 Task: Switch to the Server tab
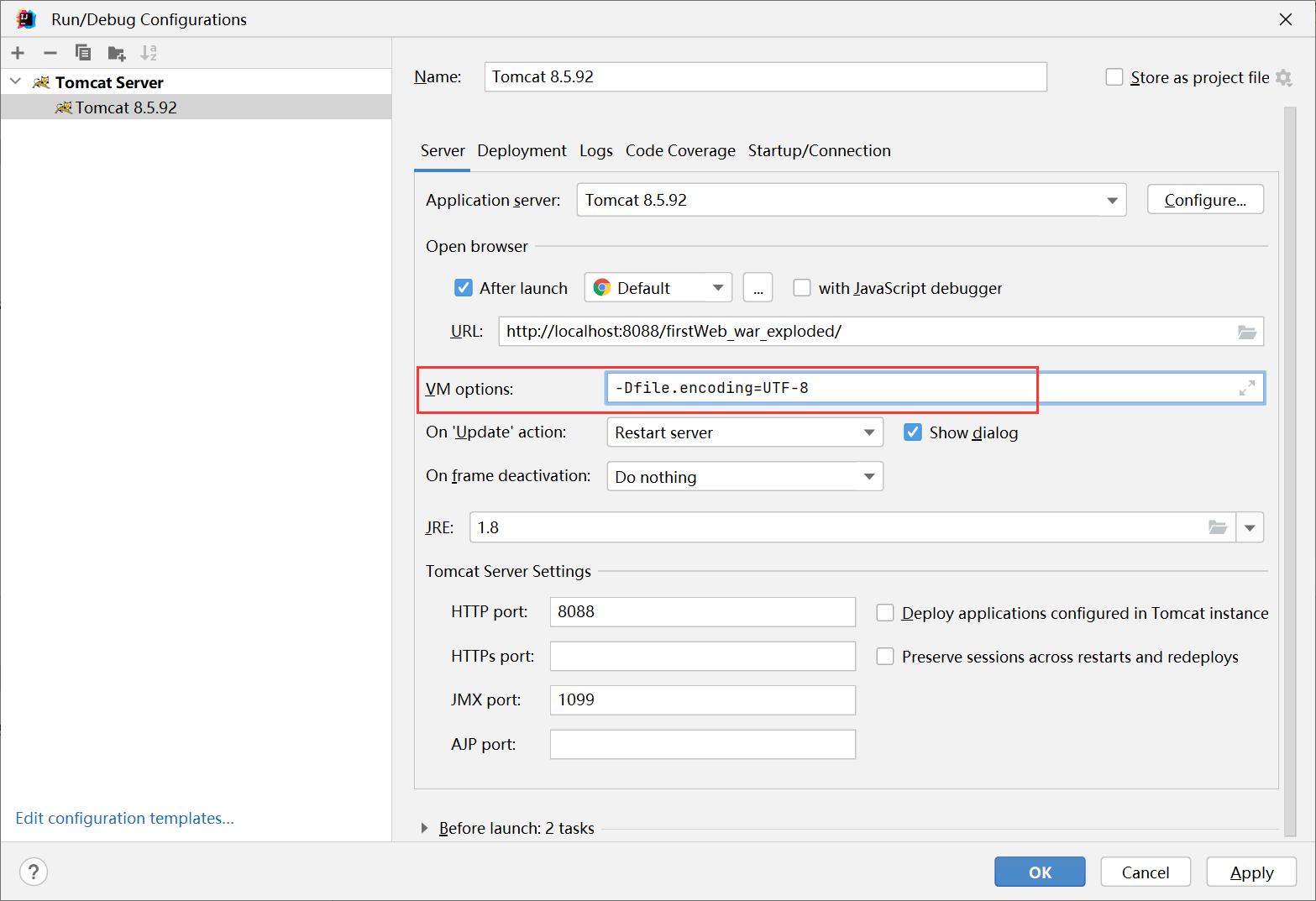pyautogui.click(x=443, y=151)
